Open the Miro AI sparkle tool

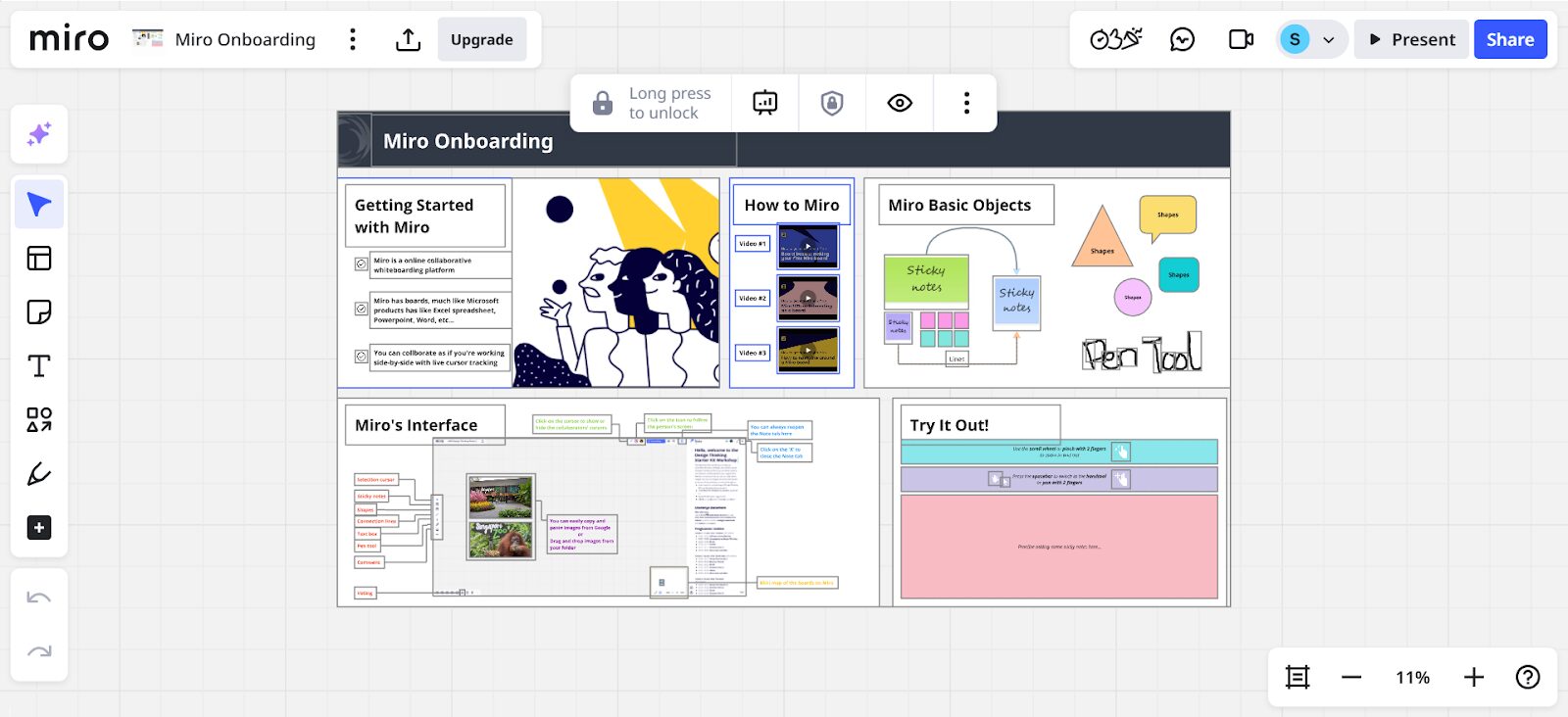coord(39,134)
